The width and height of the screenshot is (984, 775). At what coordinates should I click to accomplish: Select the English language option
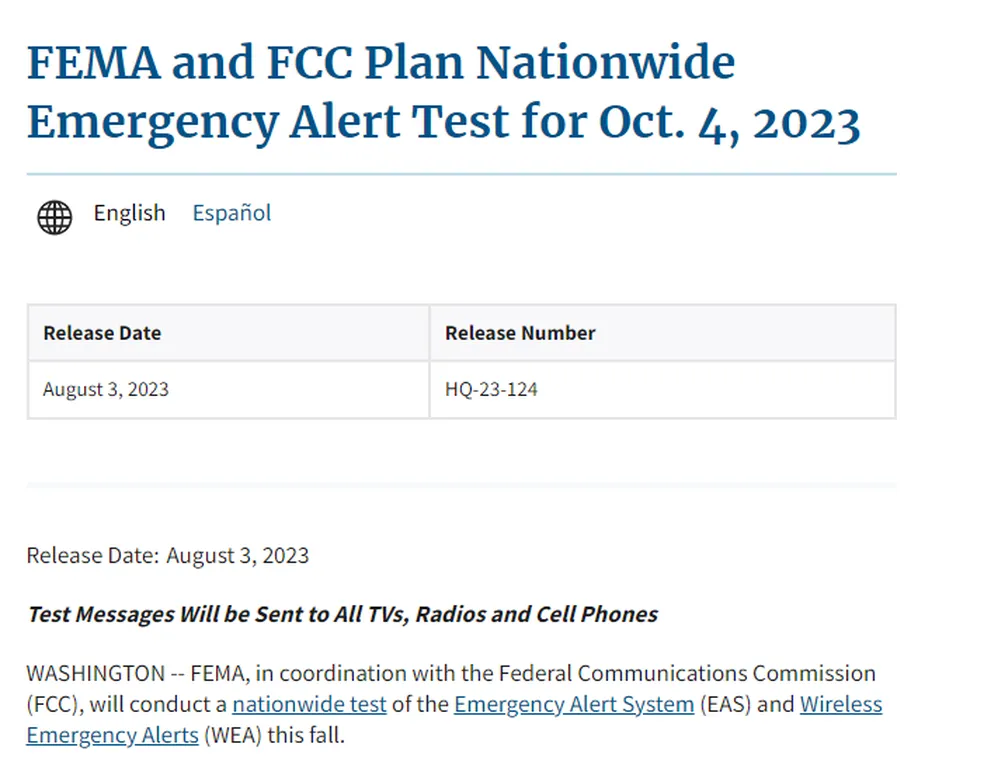coord(130,213)
